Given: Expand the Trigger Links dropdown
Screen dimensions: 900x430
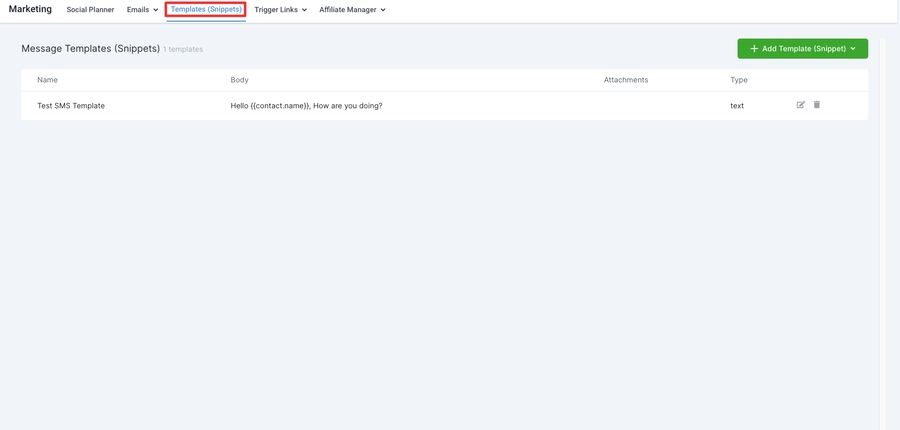Looking at the screenshot, I should click(280, 10).
